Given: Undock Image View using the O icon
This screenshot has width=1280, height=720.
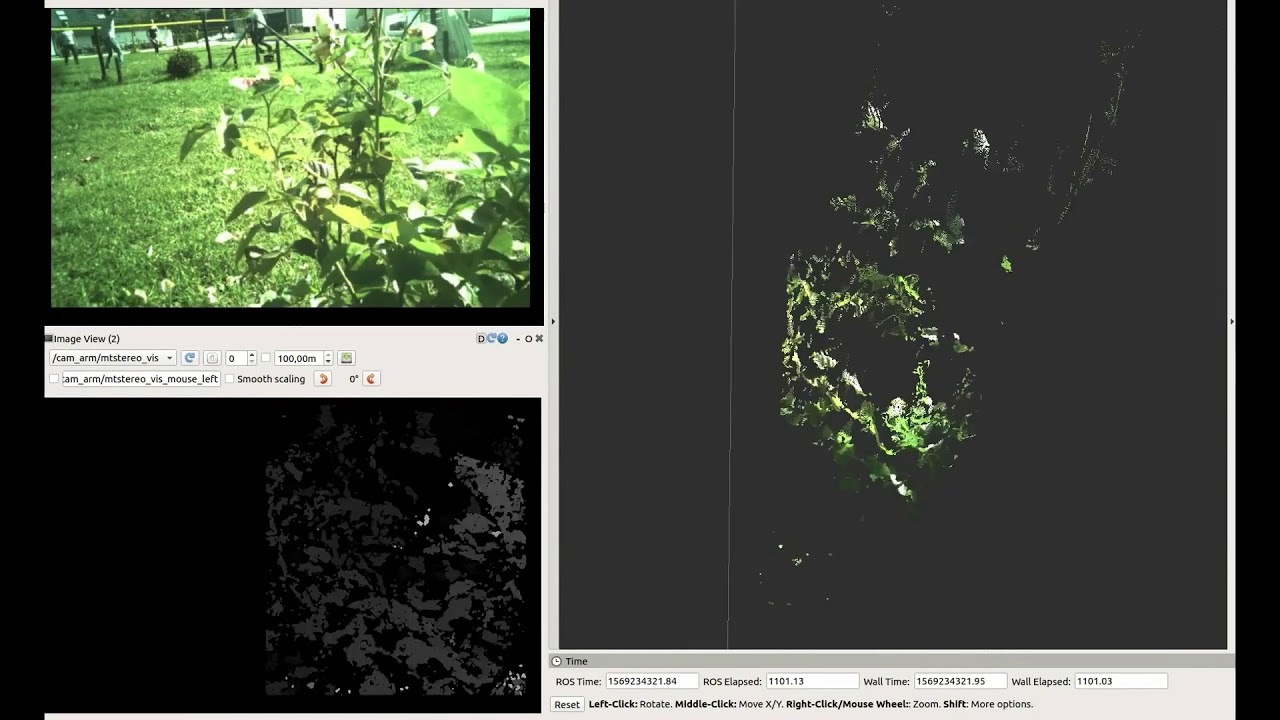Looking at the screenshot, I should (528, 339).
